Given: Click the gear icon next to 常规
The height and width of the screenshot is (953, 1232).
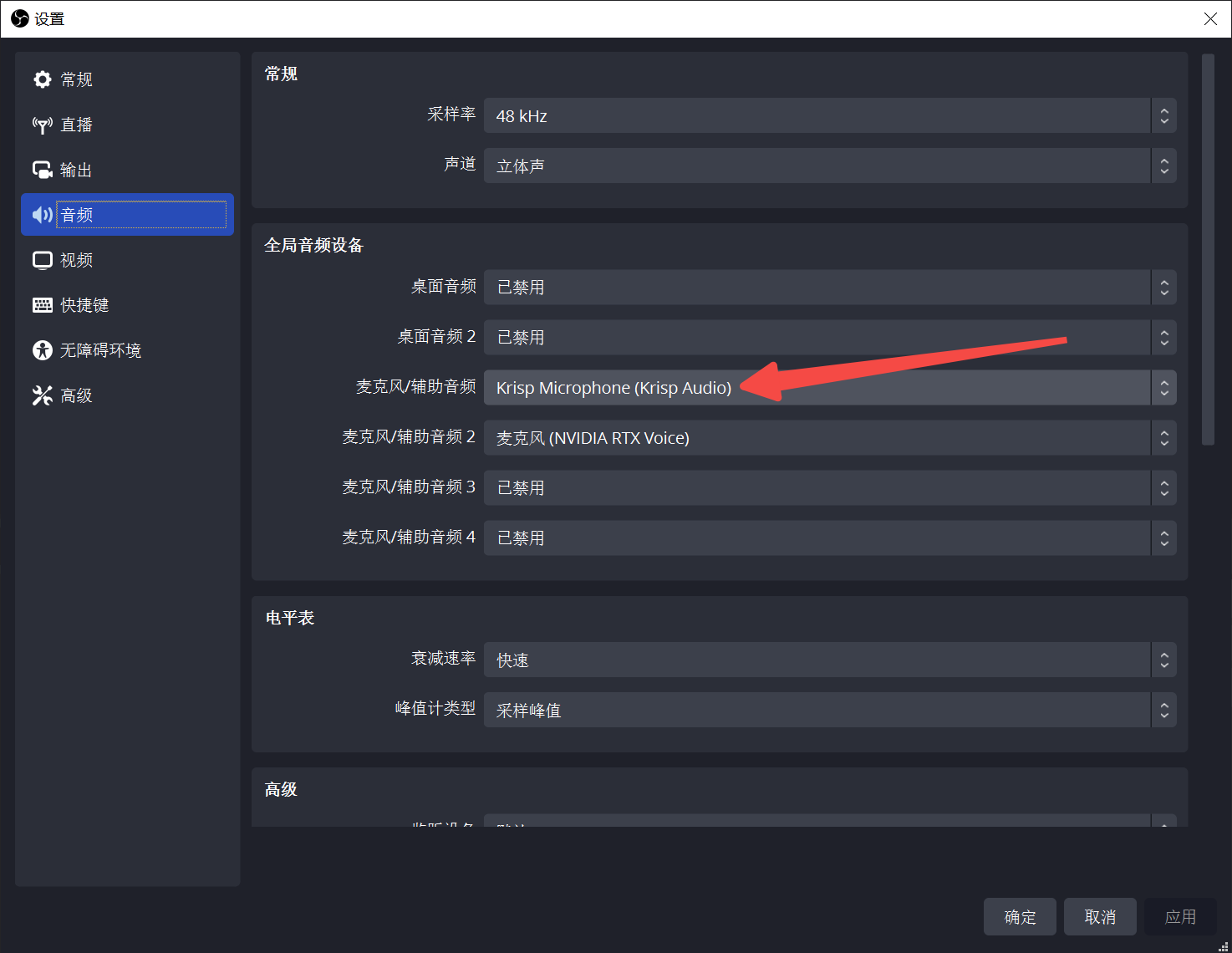Looking at the screenshot, I should click(x=42, y=79).
